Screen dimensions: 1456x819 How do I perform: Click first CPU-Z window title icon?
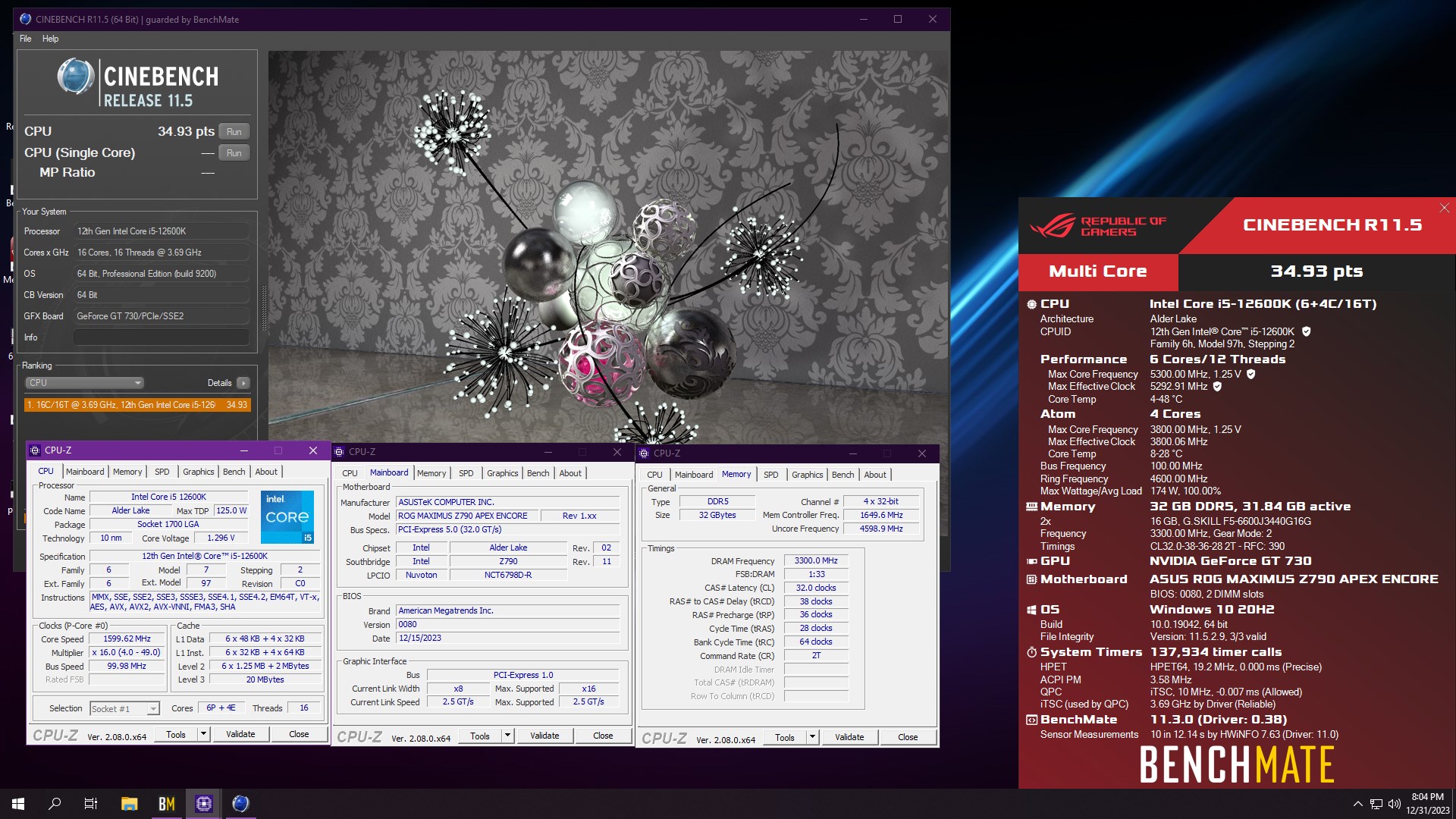(35, 450)
